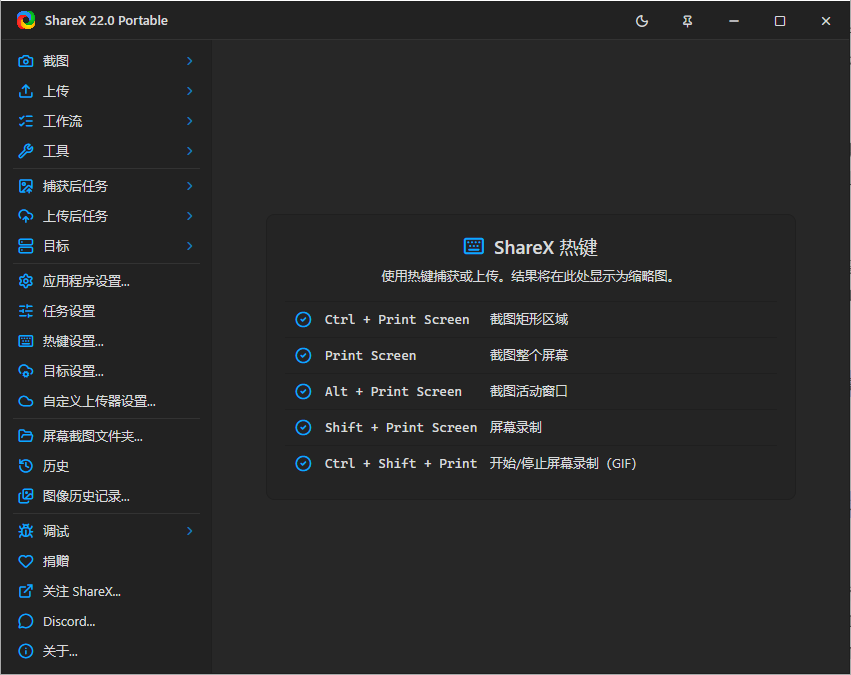Click the image icon beside 捕获后任务
This screenshot has width=851, height=675.
tap(26, 186)
